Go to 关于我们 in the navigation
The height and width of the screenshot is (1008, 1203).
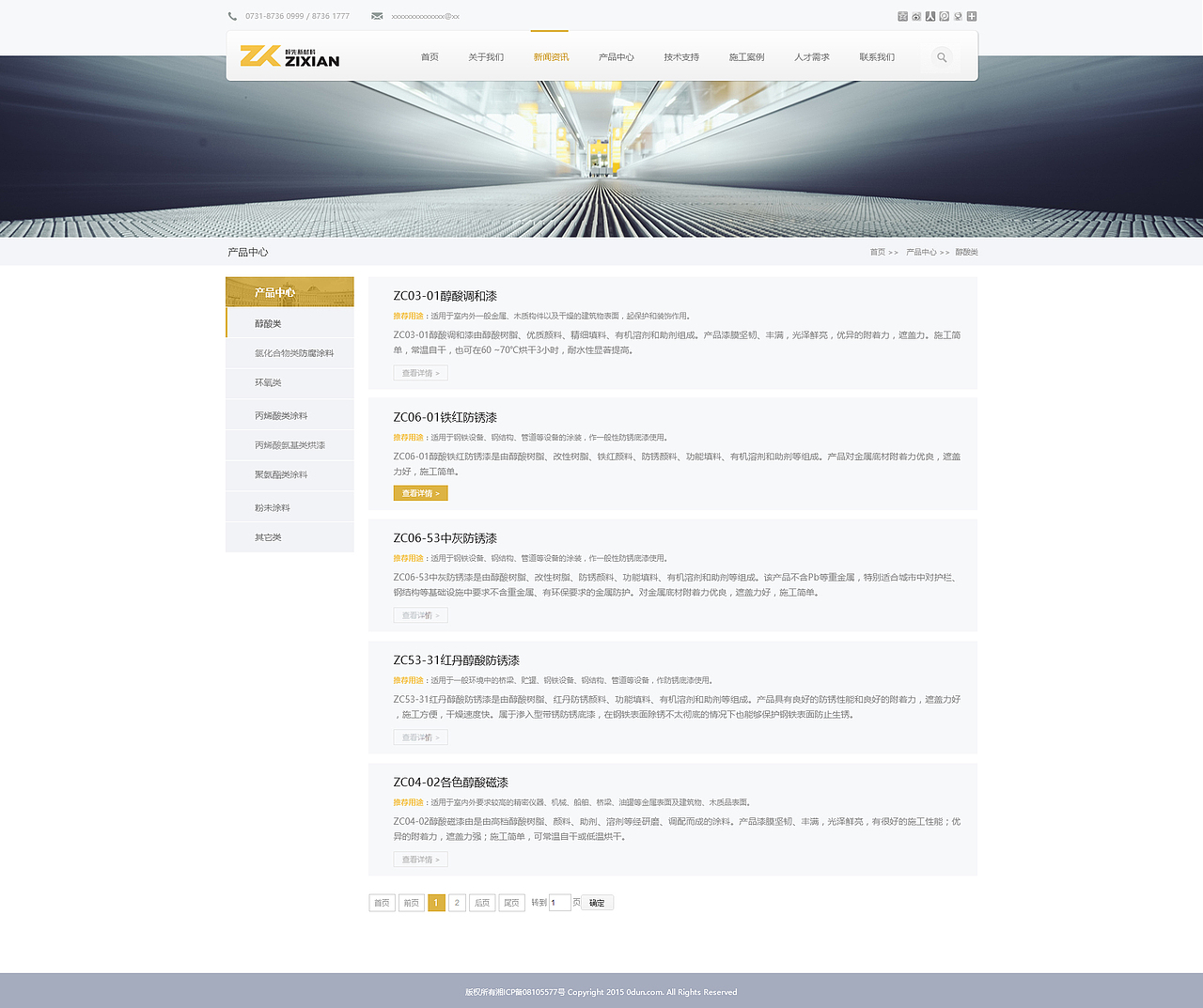click(x=486, y=57)
